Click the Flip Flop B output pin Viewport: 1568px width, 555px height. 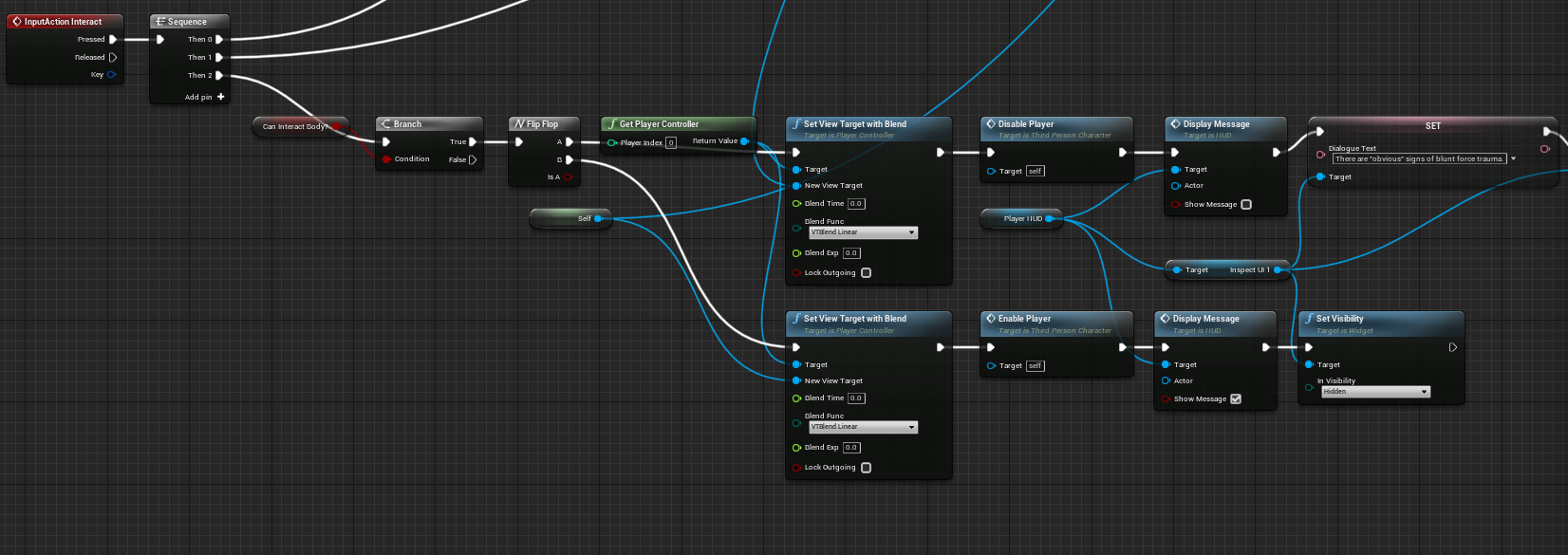pos(569,160)
